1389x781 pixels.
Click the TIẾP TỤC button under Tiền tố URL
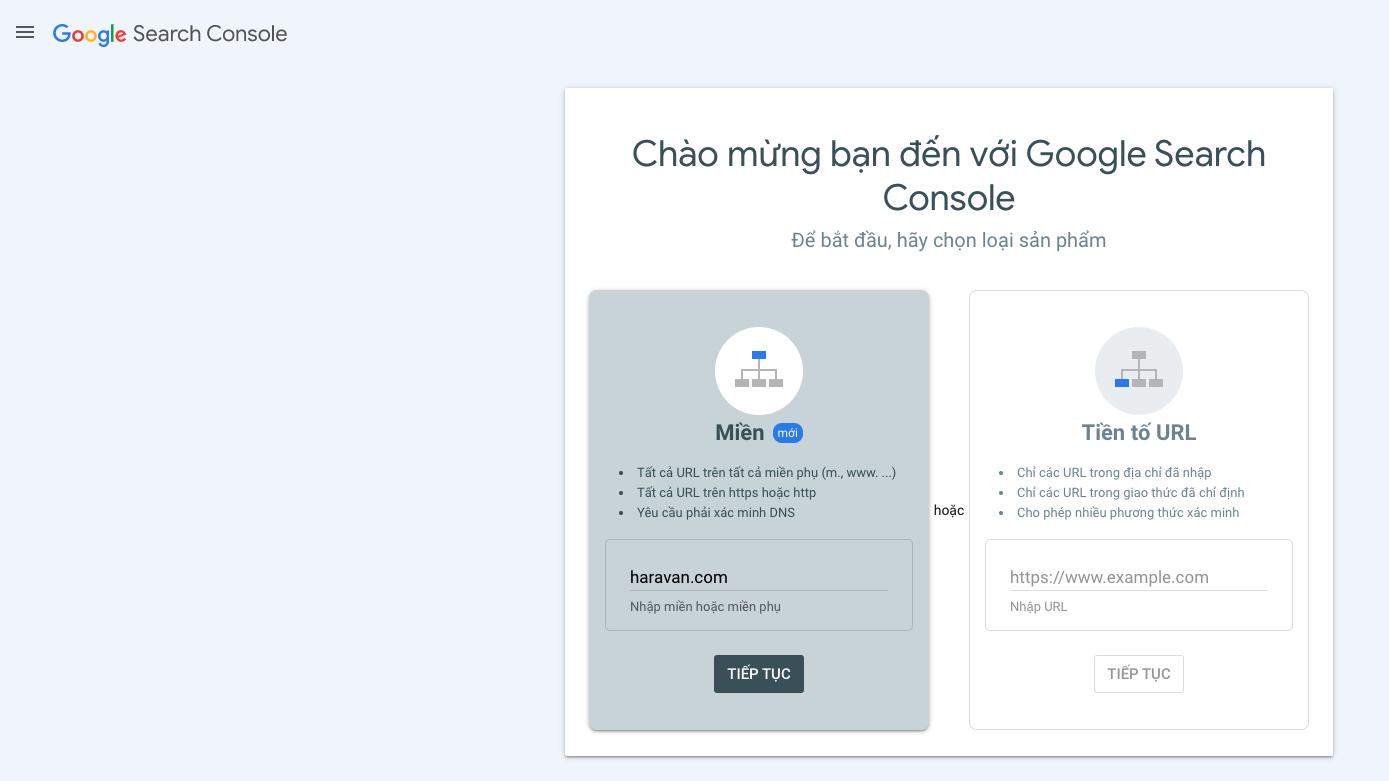[x=1139, y=674]
